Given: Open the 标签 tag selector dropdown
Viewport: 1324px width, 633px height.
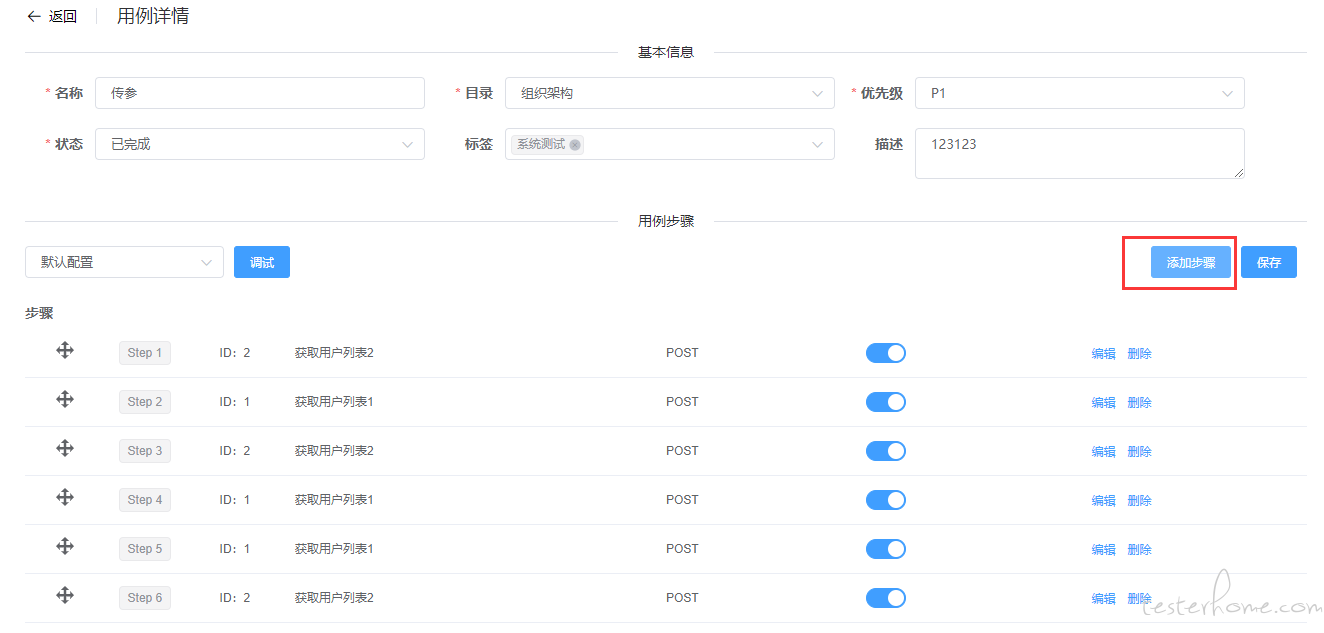Looking at the screenshot, I should 670,144.
